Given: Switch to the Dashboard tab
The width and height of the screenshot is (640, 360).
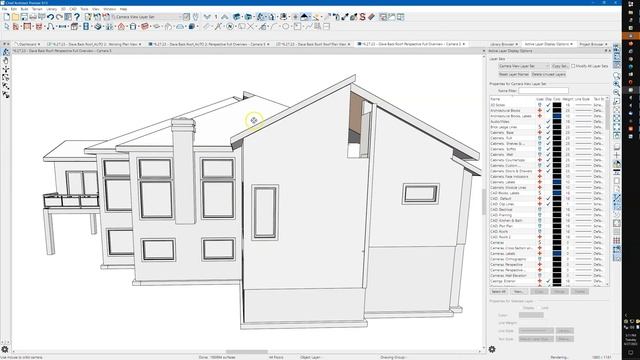Looking at the screenshot, I should [x=28, y=44].
